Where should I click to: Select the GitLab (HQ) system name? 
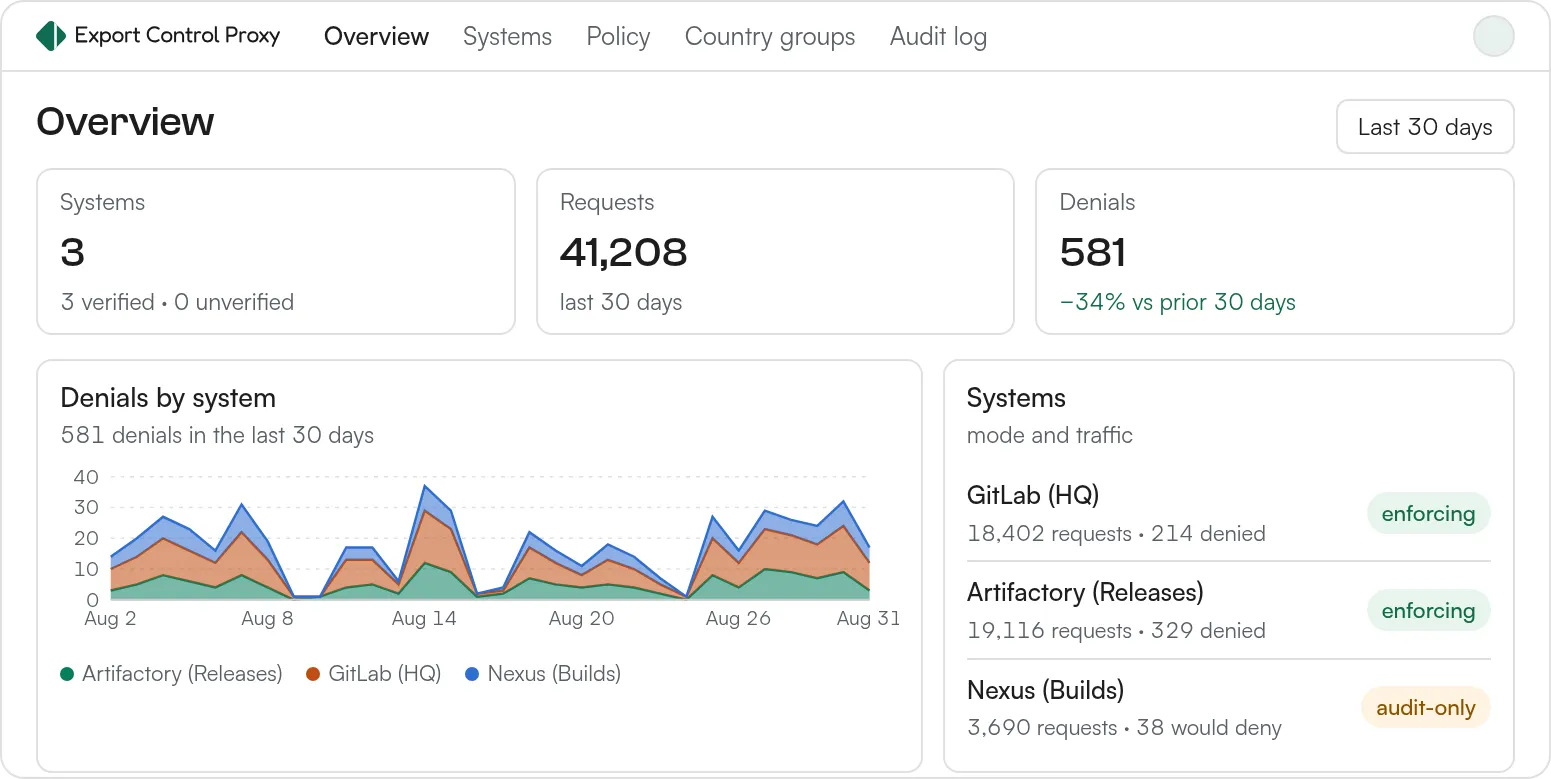tap(1033, 495)
